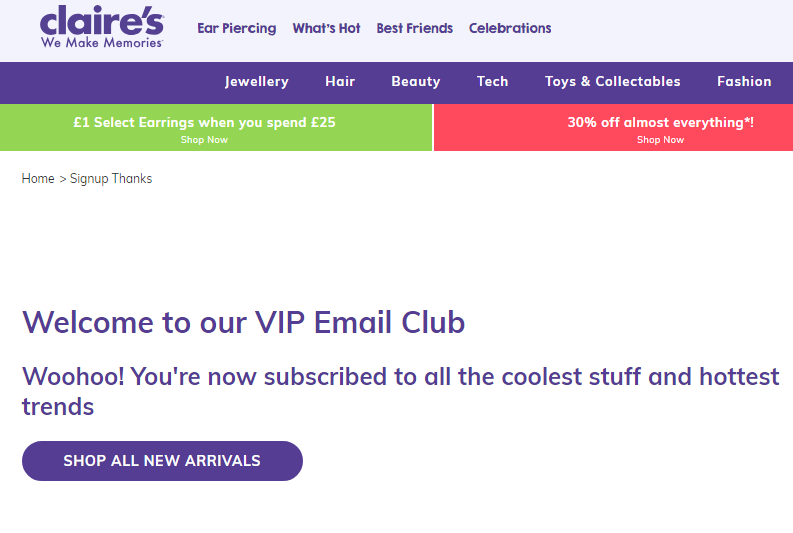
Task: Click Shop Now under £1 earrings offer
Action: point(204,140)
